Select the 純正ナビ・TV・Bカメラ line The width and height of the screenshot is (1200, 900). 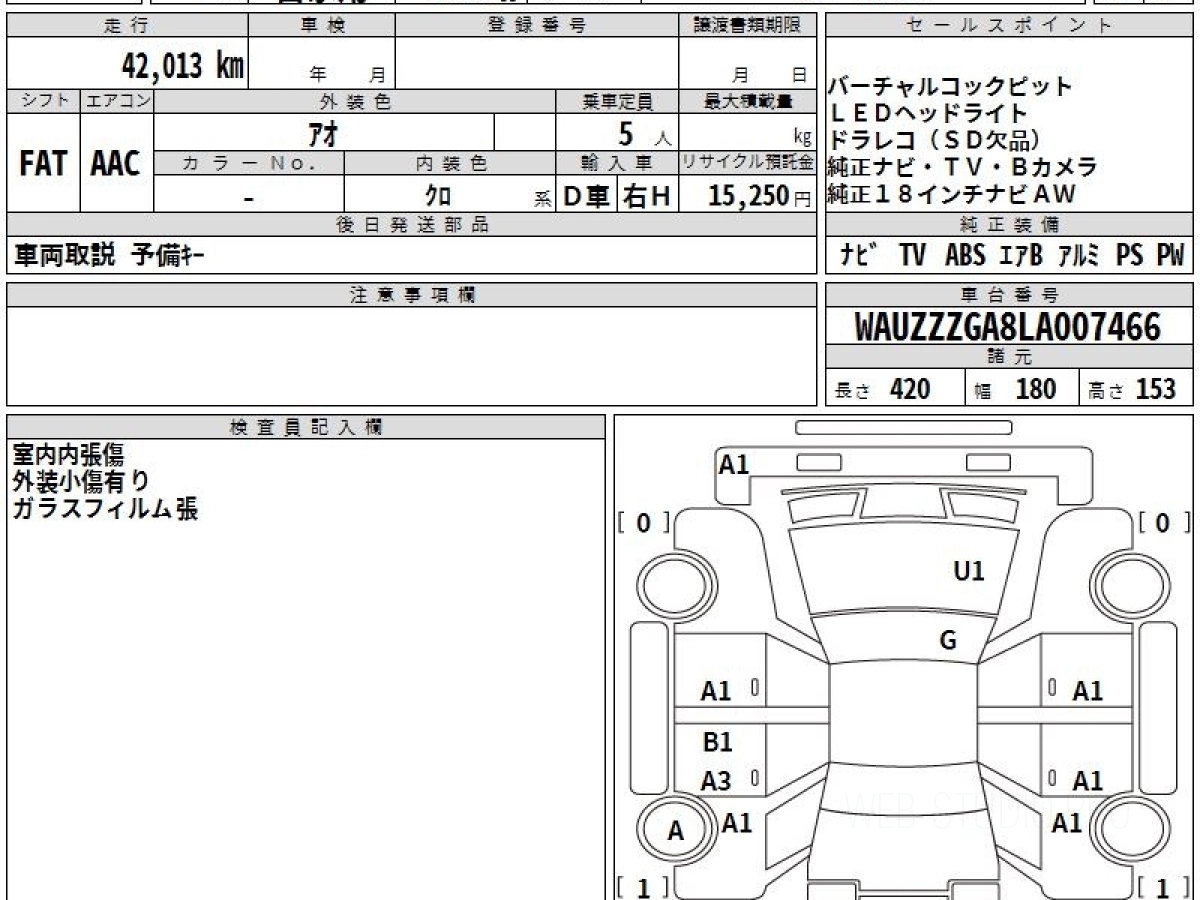pos(962,167)
